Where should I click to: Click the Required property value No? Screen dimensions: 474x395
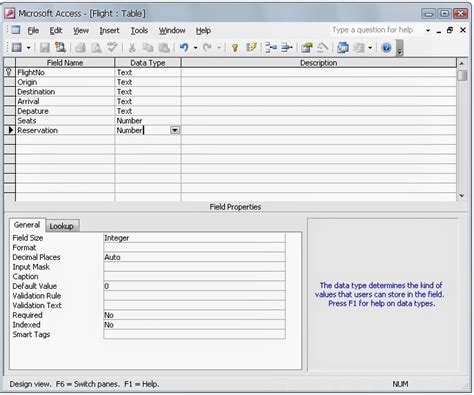coord(194,315)
